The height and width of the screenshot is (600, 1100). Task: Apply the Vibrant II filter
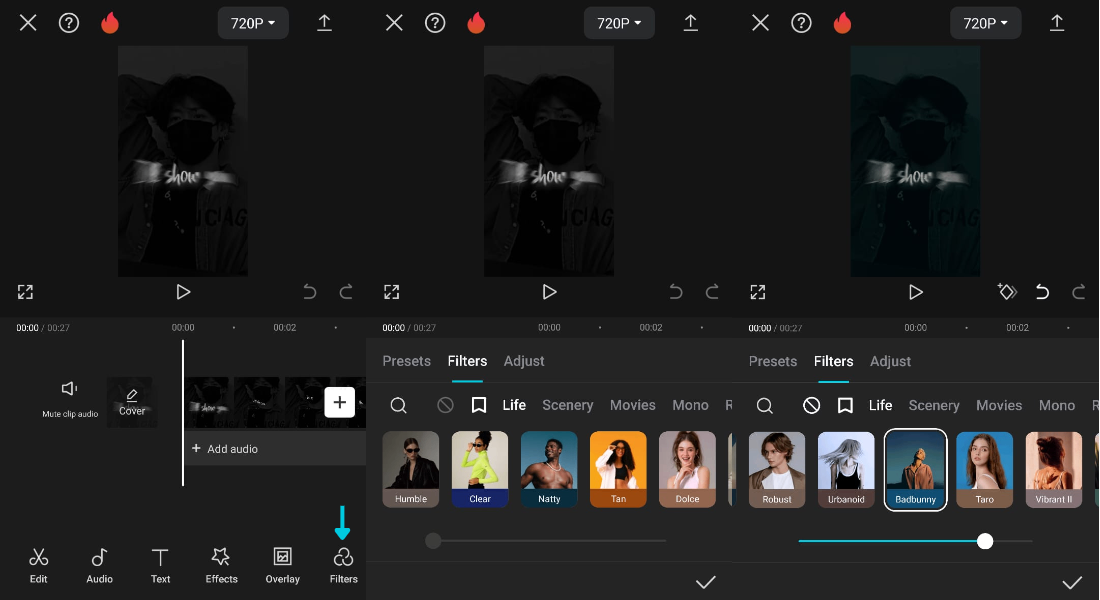point(1054,469)
